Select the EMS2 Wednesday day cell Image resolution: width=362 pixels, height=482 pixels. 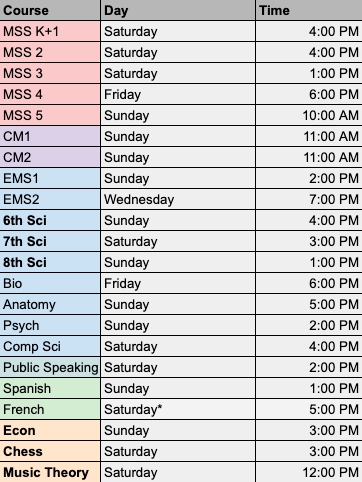178,199
